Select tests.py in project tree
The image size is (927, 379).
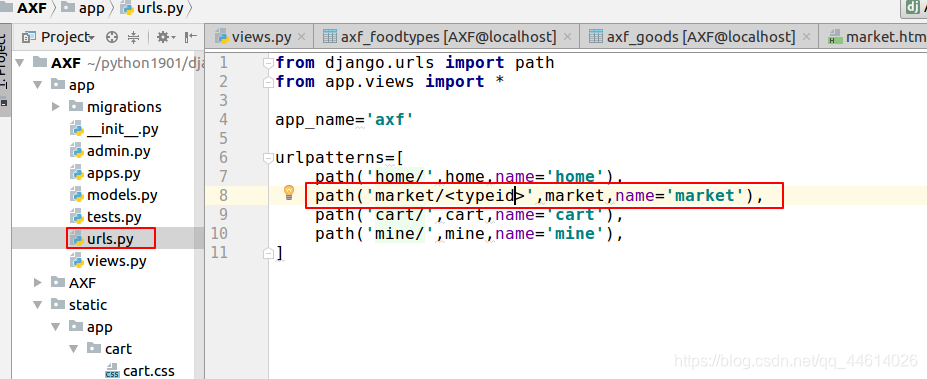[106, 217]
